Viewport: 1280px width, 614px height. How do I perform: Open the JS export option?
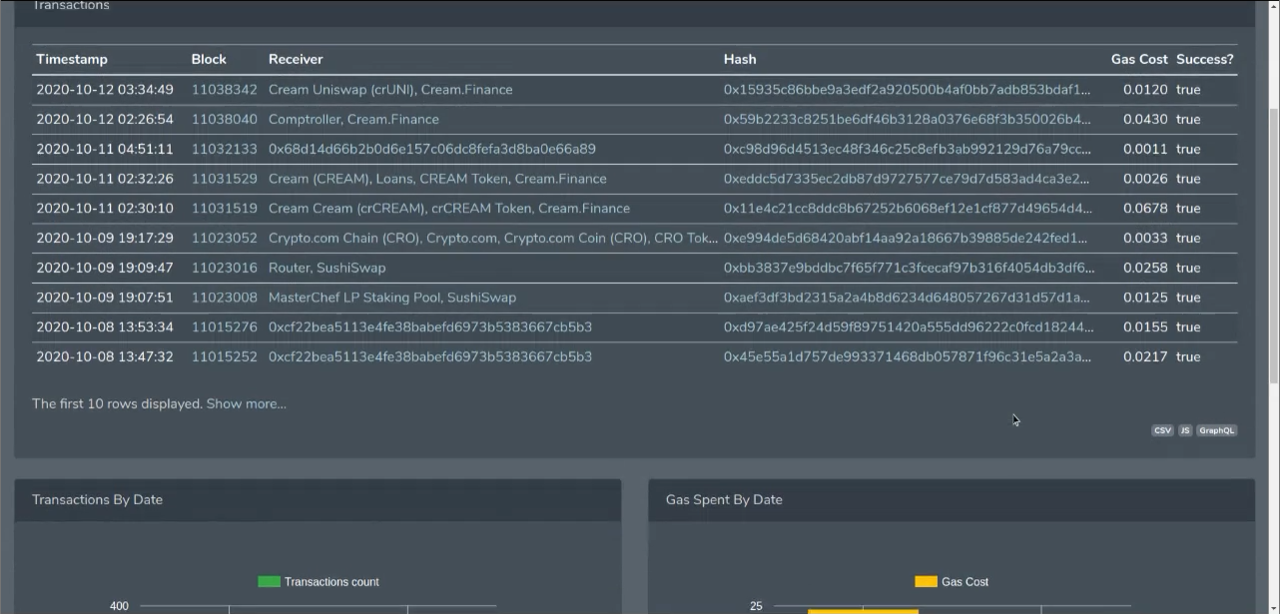(1184, 430)
